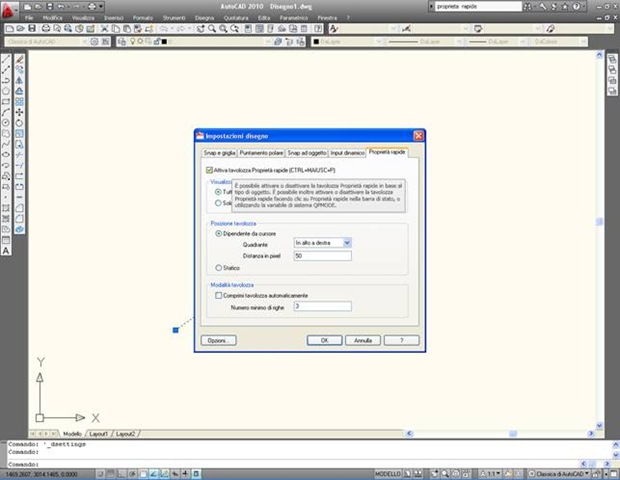This screenshot has height=480, width=620.
Task: Select the Move tool icon
Action: tap(19, 112)
